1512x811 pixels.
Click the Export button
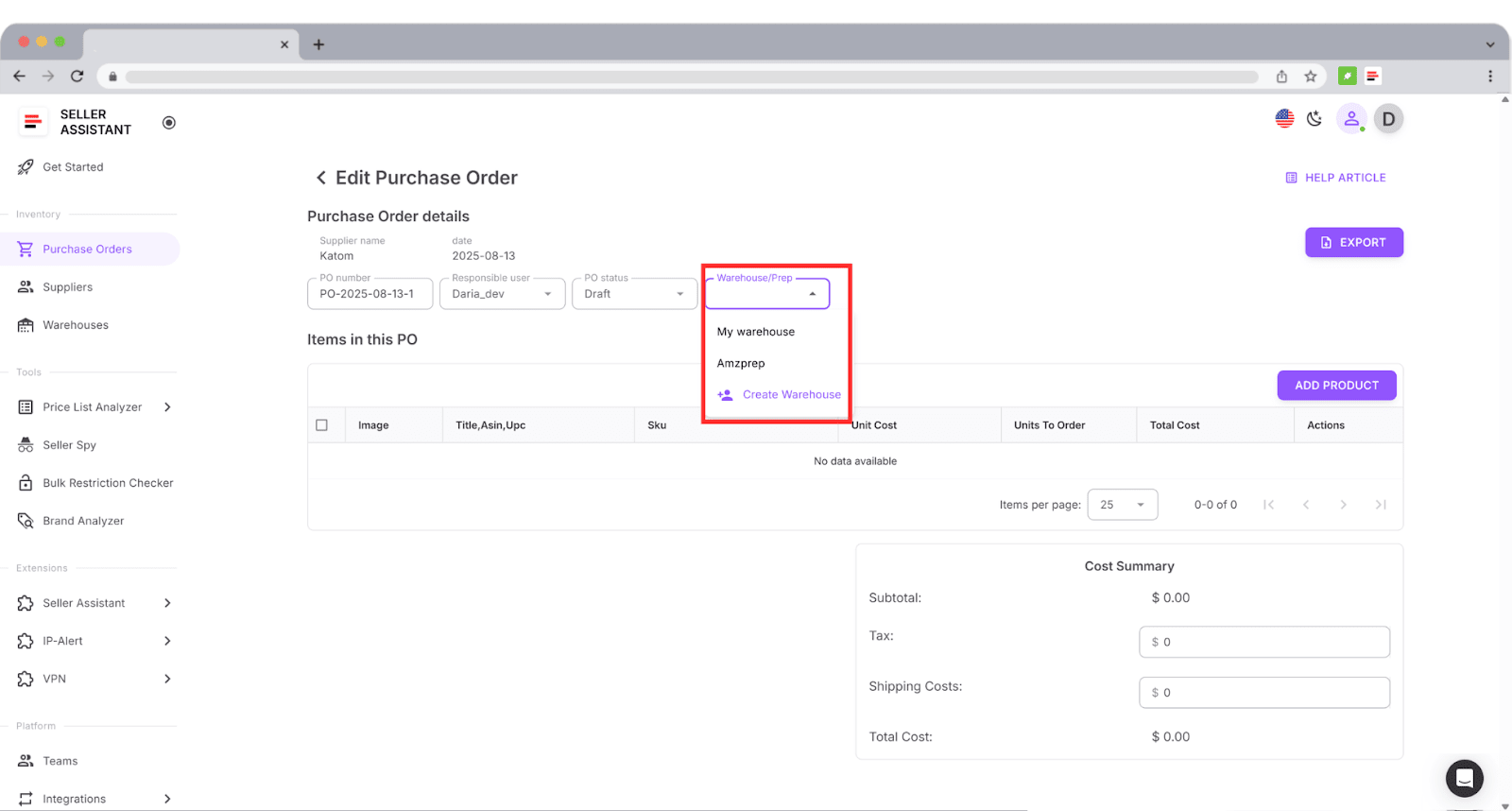[1354, 243]
